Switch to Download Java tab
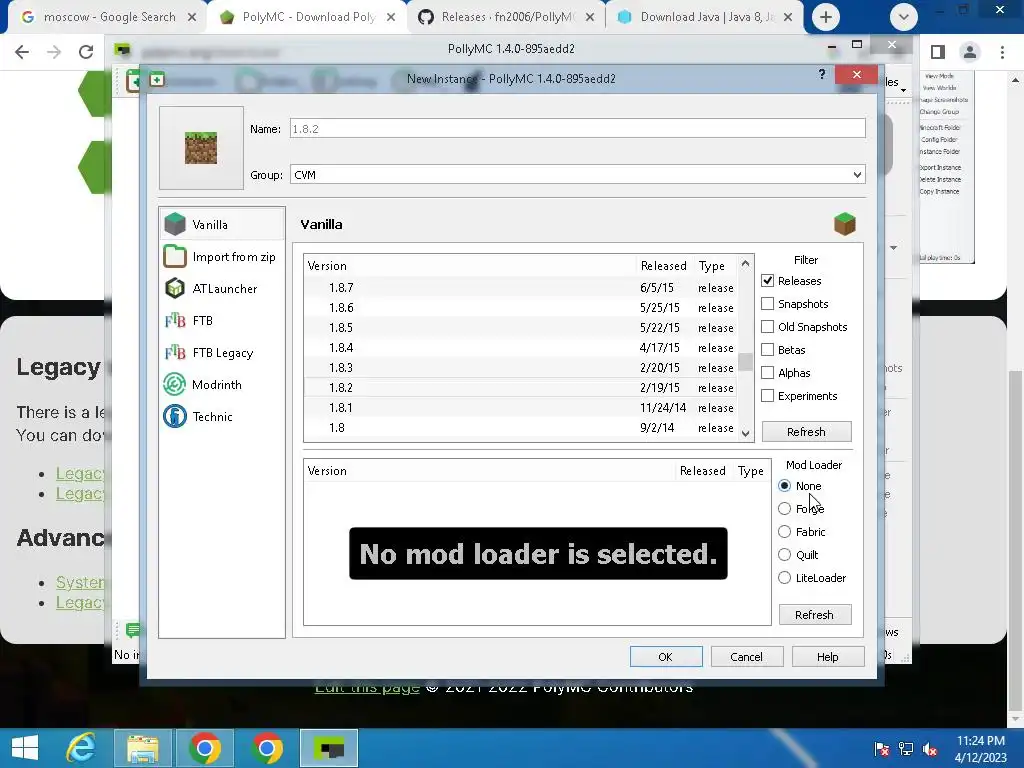 (705, 17)
